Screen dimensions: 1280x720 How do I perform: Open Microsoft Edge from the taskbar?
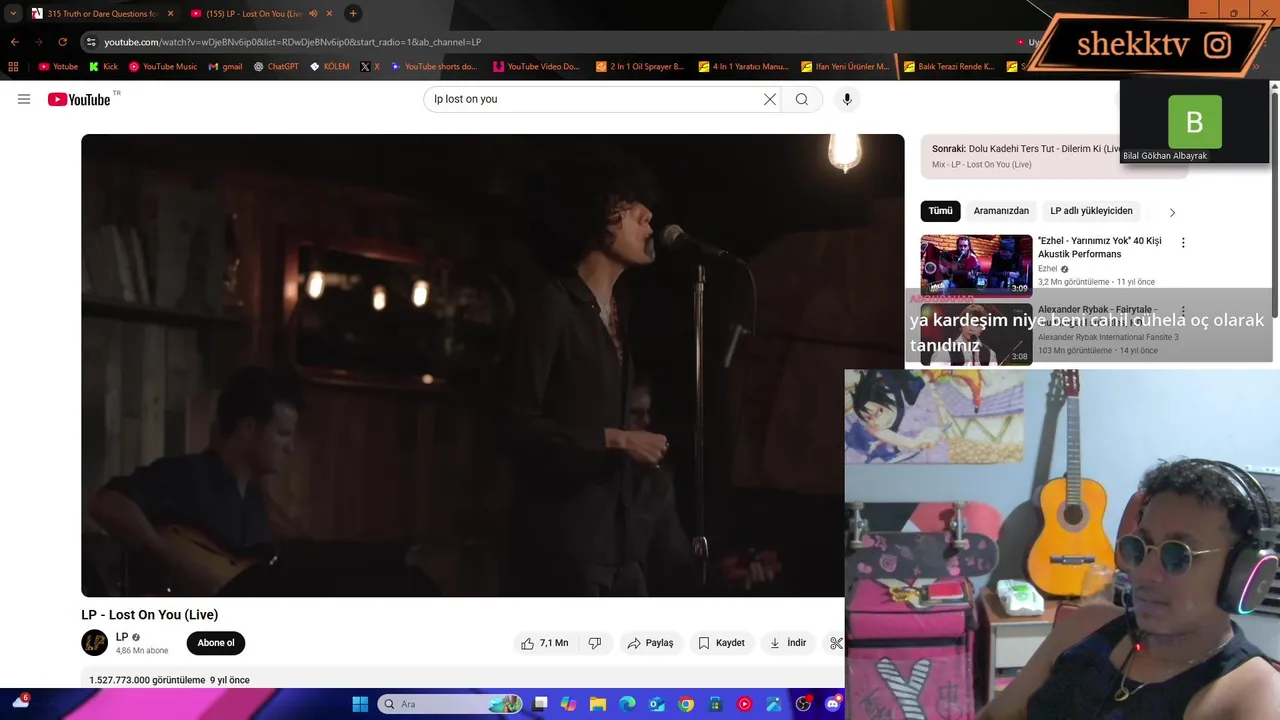[x=627, y=704]
